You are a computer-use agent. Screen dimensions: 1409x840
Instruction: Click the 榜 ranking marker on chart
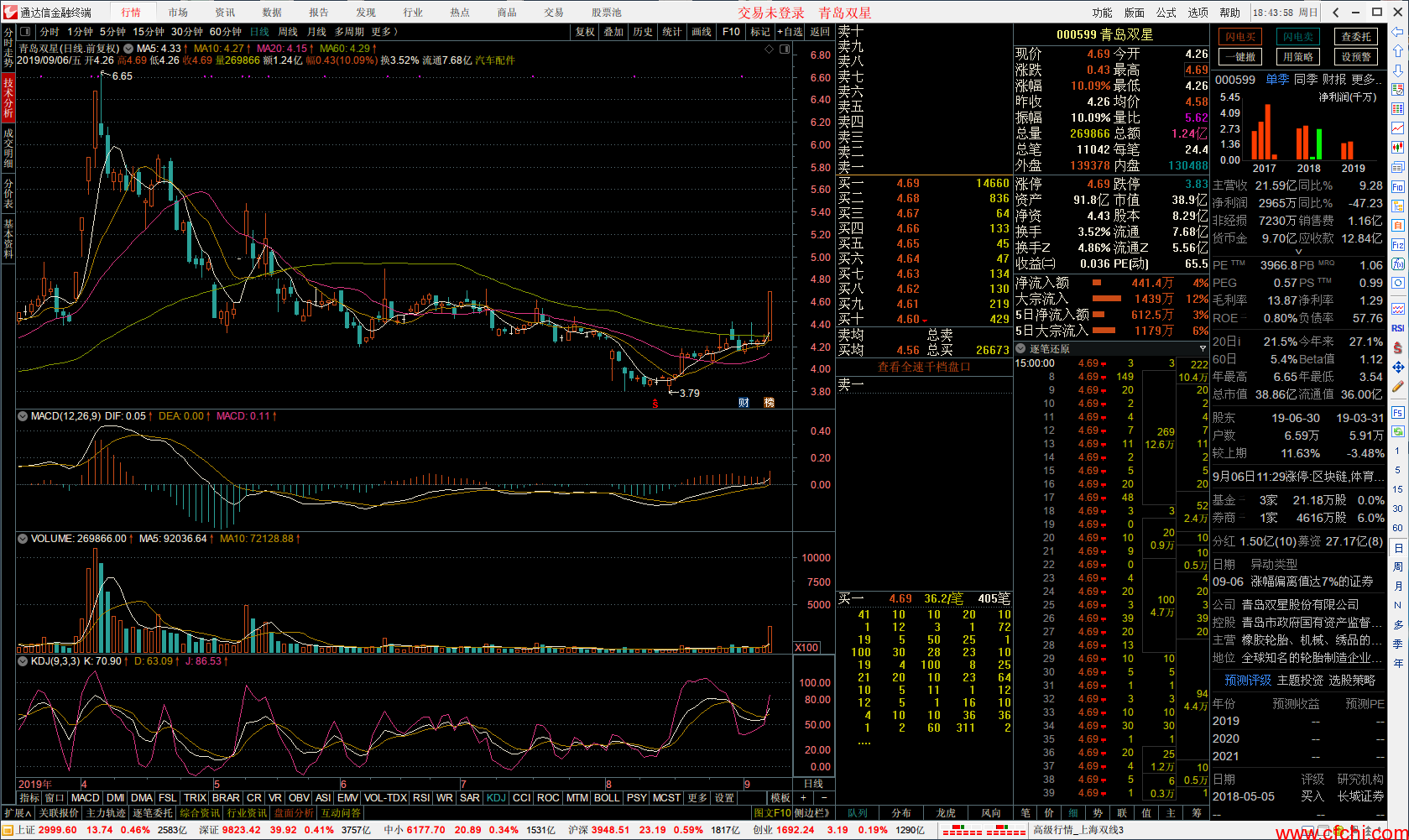point(769,403)
